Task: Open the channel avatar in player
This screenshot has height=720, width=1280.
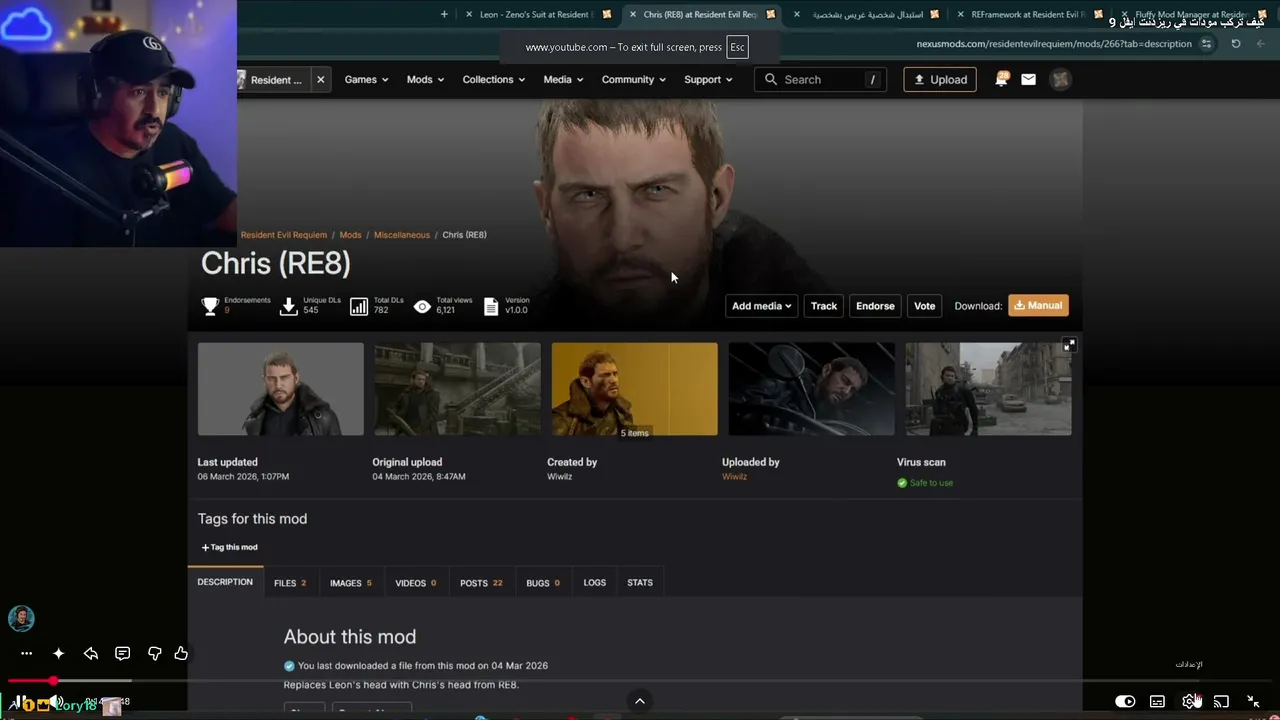Action: coord(21,619)
